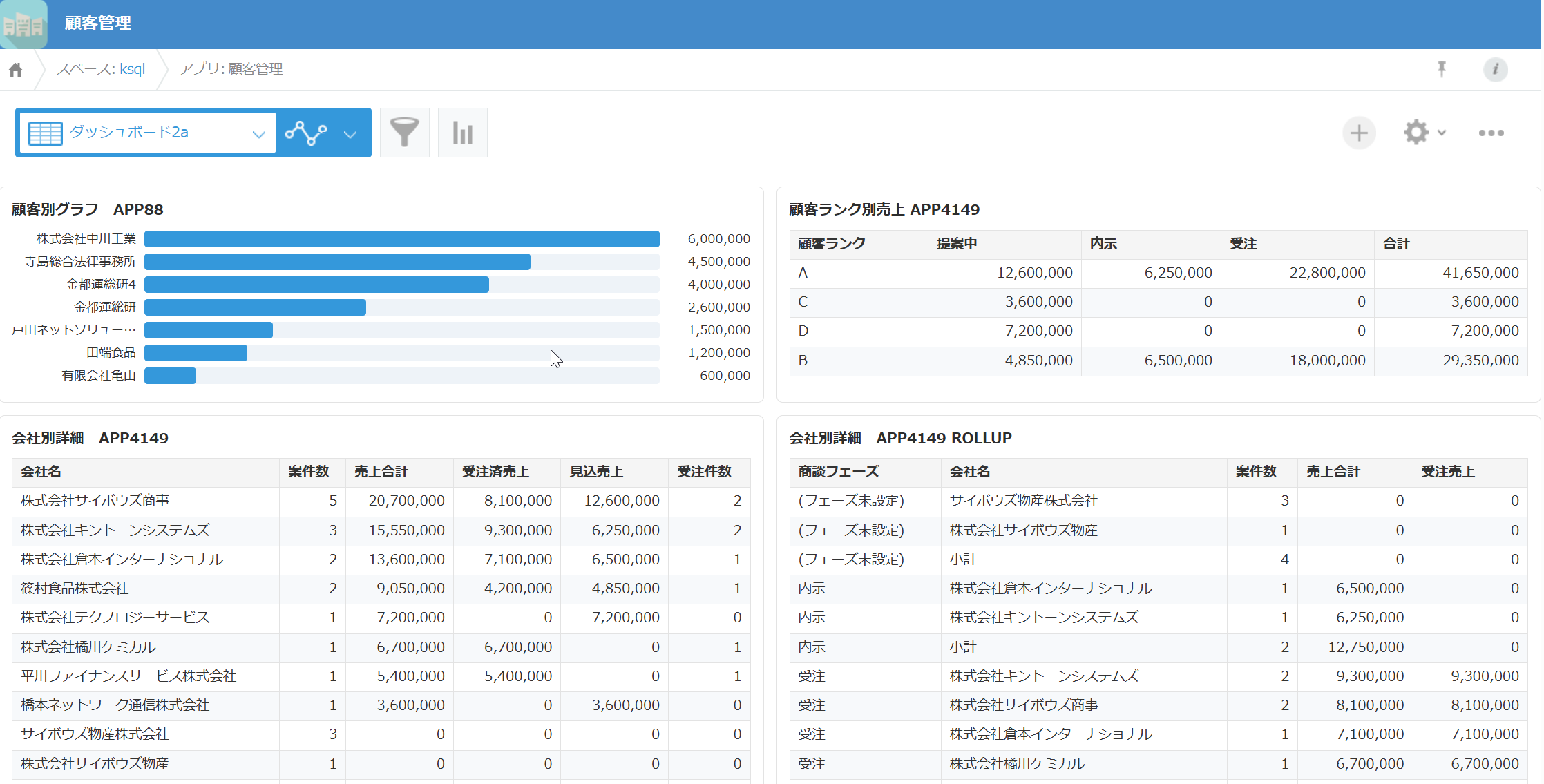
Task: Click the 顧客ランク別売上 APP4149 title
Action: pyautogui.click(x=884, y=209)
